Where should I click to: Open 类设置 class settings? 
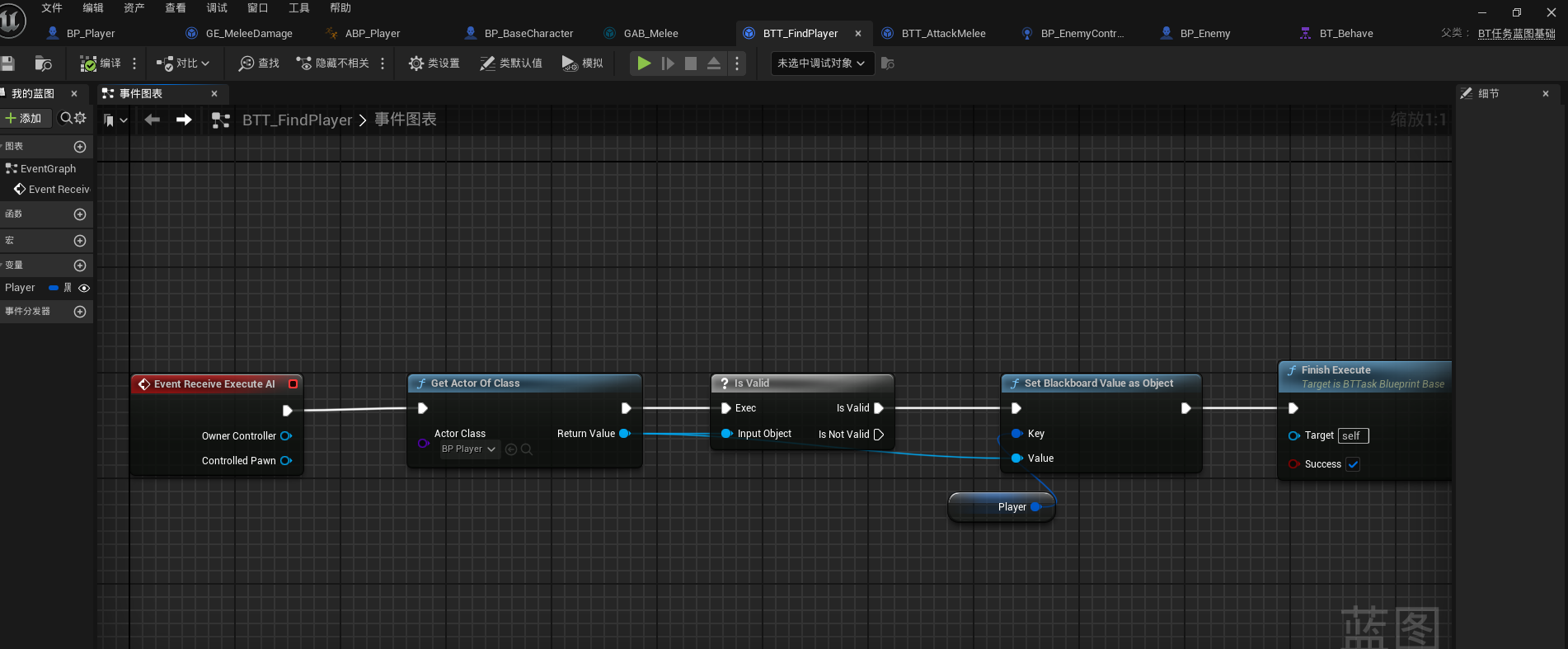click(x=434, y=63)
